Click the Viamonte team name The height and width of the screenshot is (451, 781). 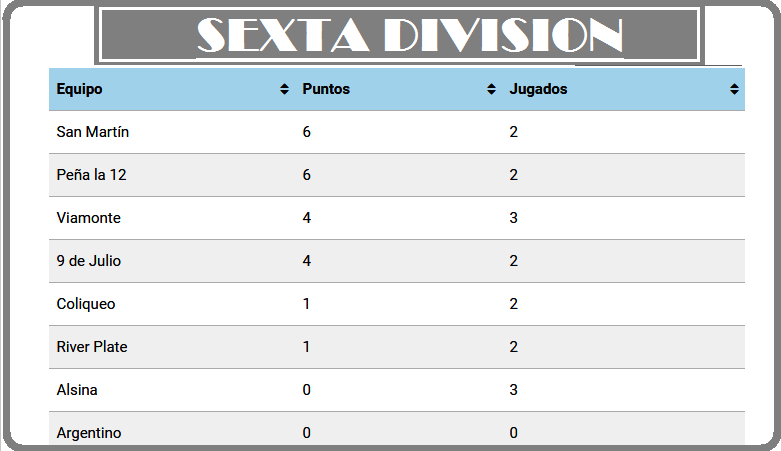pyautogui.click(x=89, y=218)
